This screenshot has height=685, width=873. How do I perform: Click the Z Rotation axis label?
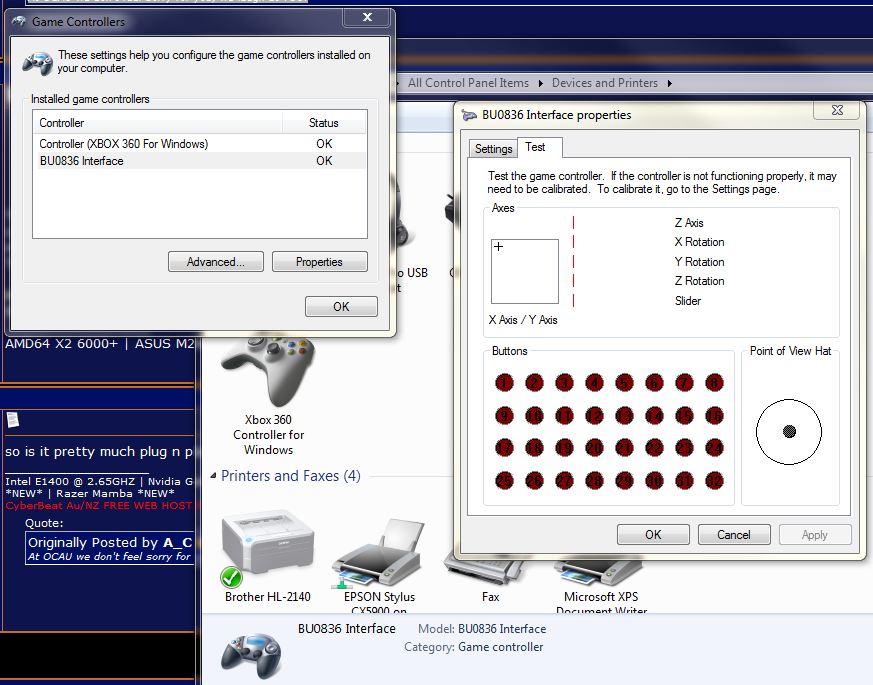699,281
